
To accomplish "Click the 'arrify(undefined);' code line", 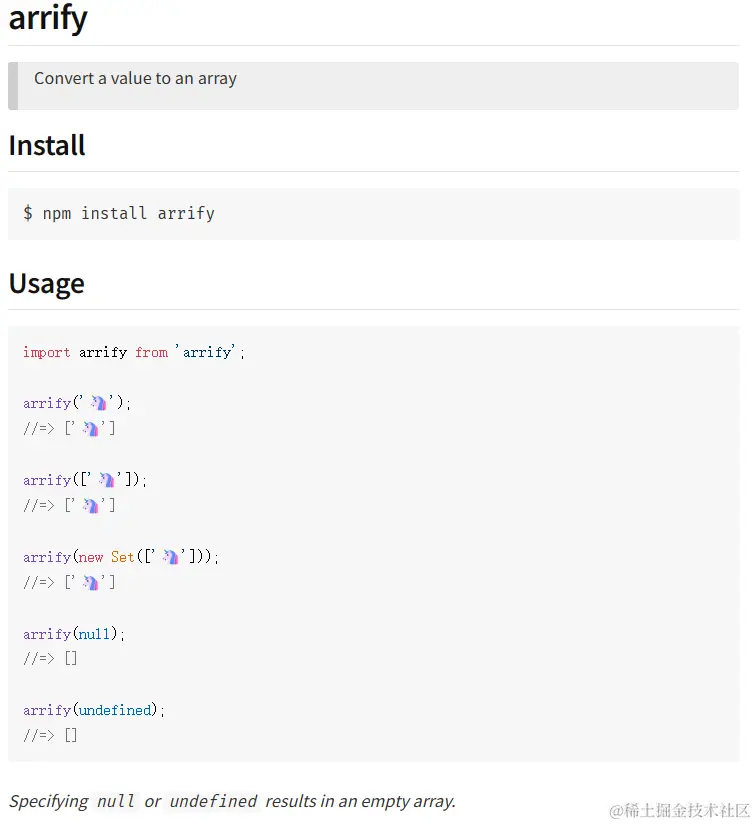I will pyautogui.click(x=94, y=710).
